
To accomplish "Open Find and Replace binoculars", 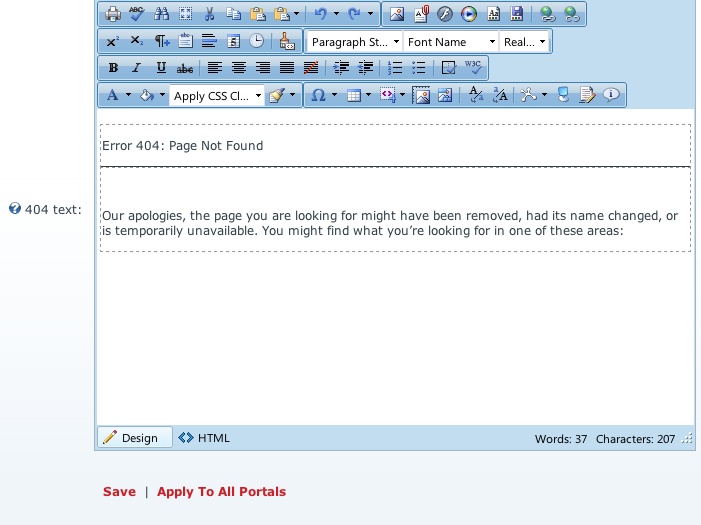I will (161, 14).
